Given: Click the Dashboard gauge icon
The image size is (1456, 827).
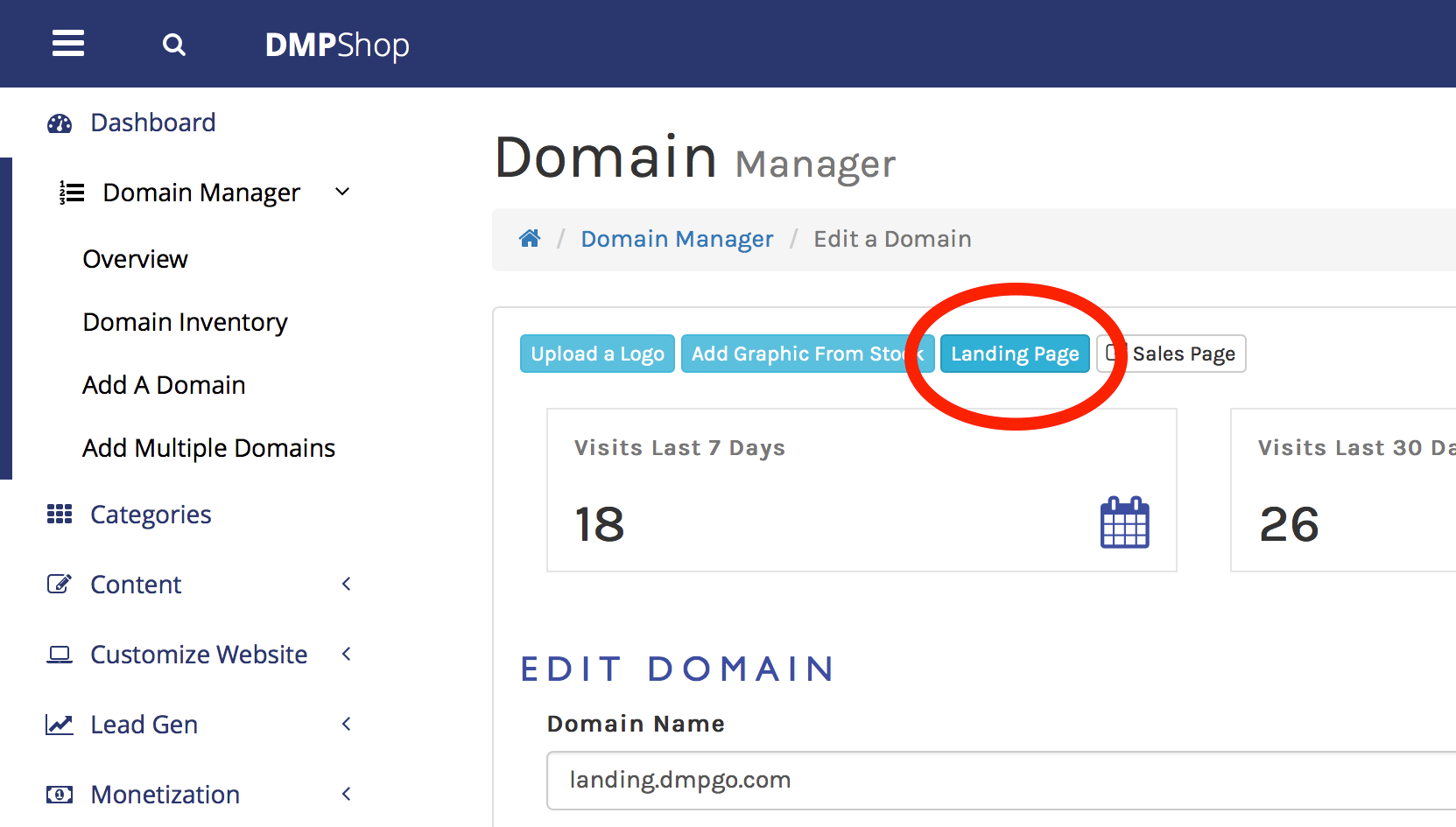Looking at the screenshot, I should 60,123.
